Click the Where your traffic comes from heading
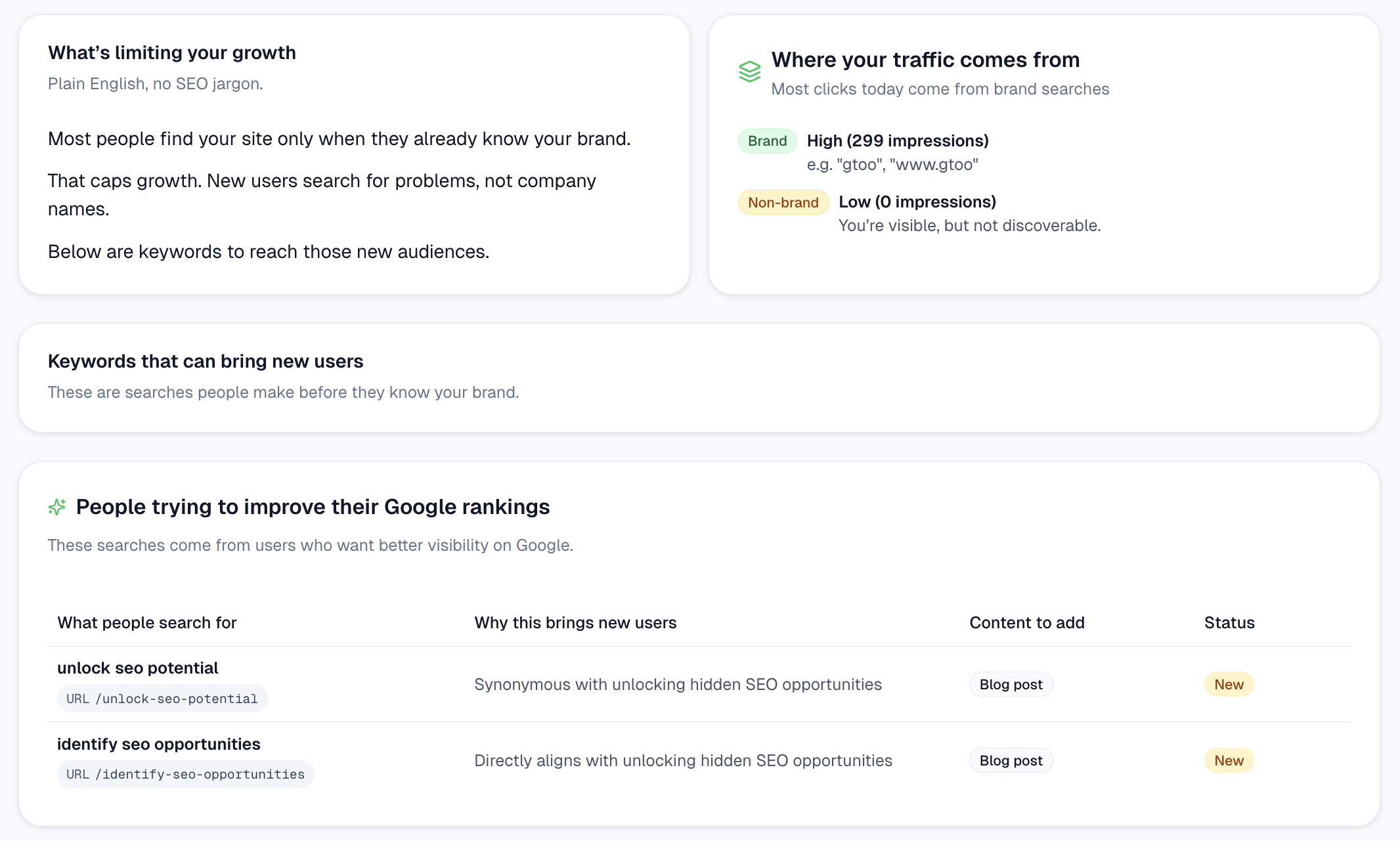1400x841 pixels. [925, 60]
